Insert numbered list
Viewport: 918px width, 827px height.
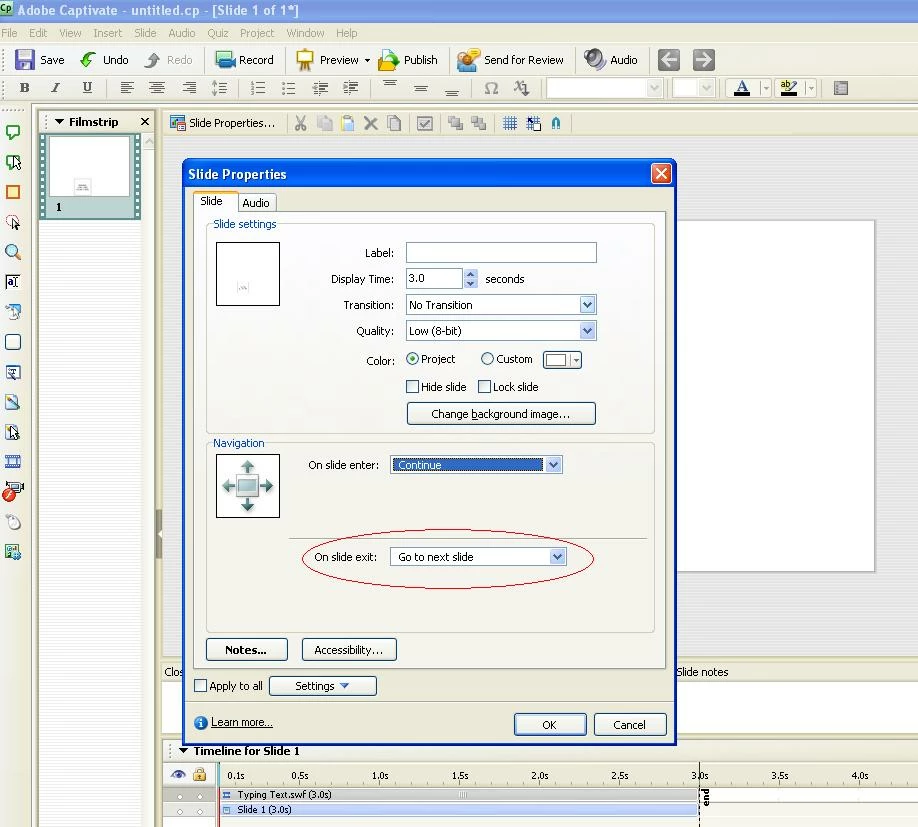pos(258,88)
